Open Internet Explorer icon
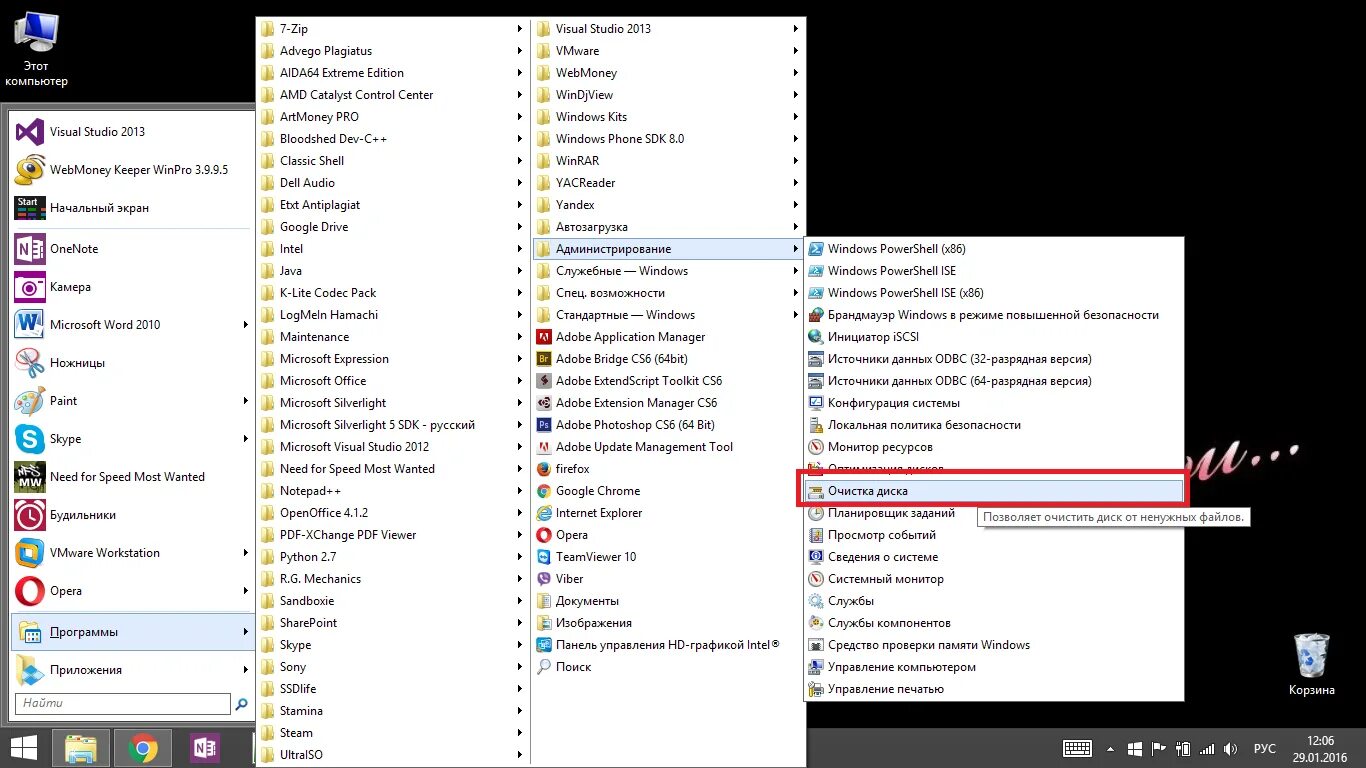Image resolution: width=1366 pixels, height=768 pixels. tap(544, 513)
